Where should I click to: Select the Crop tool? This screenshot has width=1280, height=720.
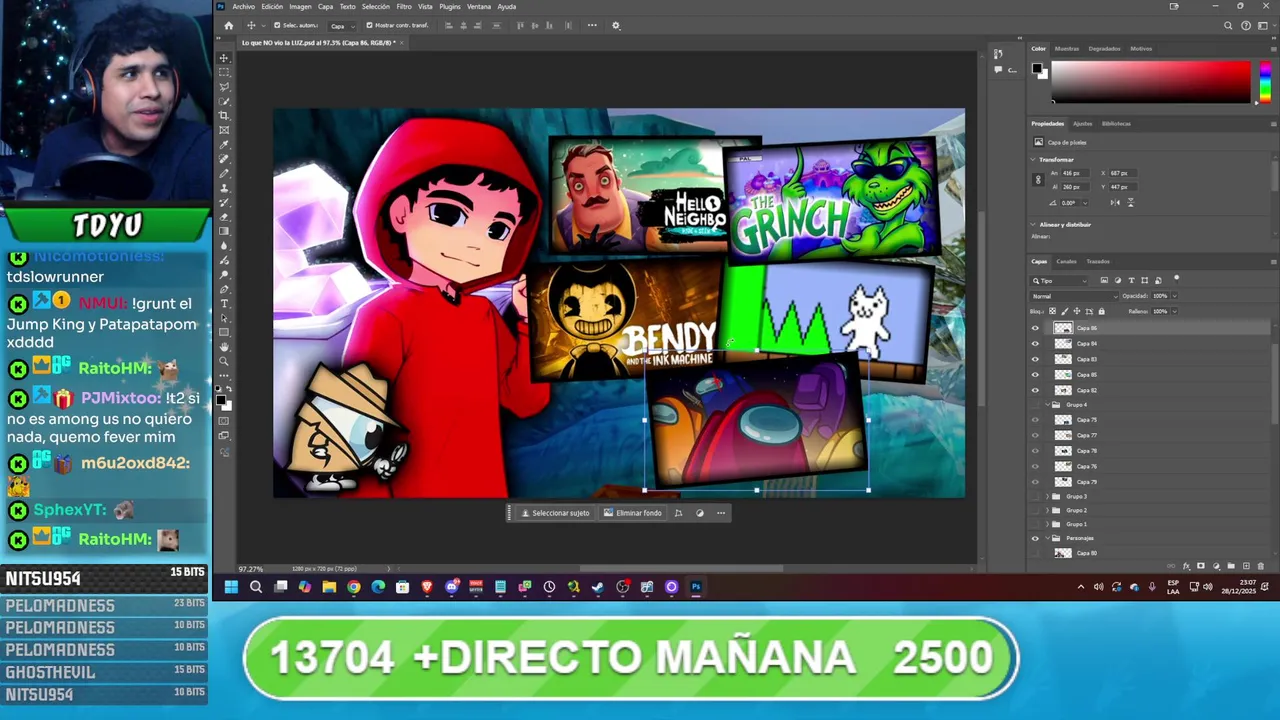click(x=224, y=116)
